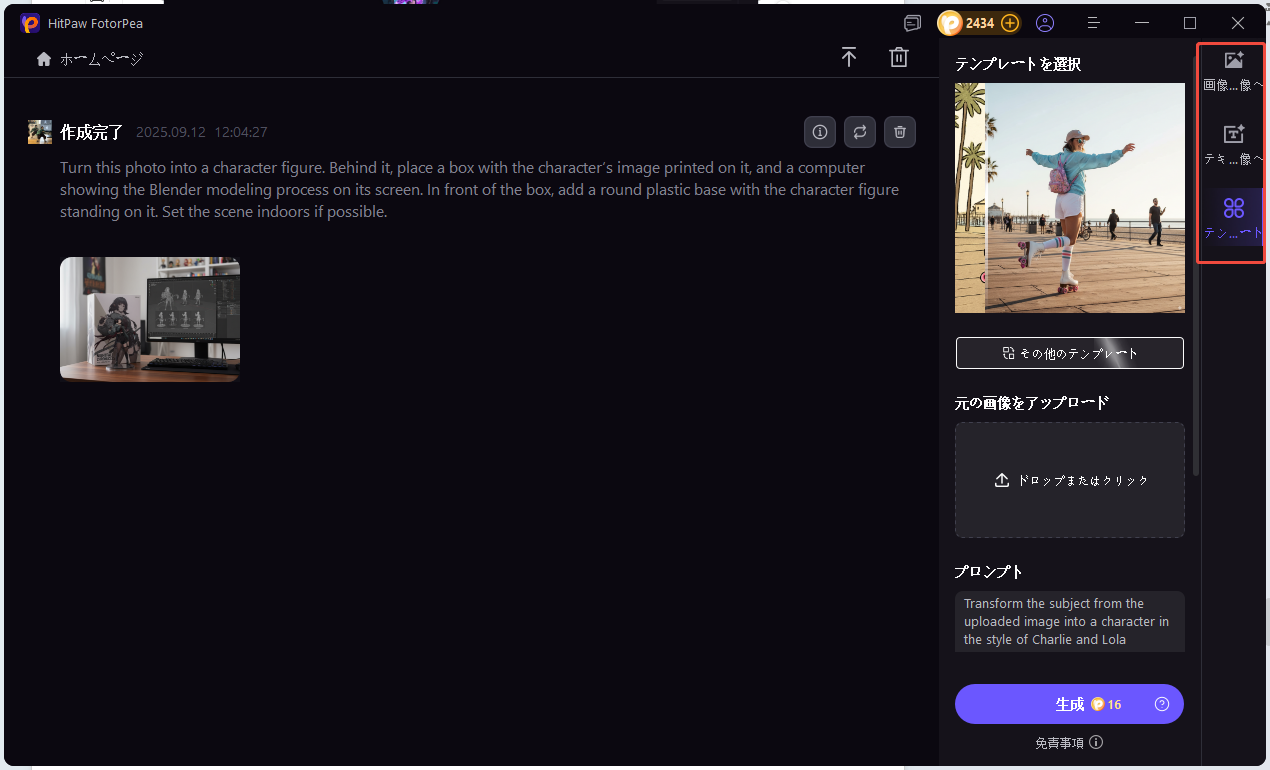Click the trash icon in top toolbar
The width and height of the screenshot is (1270, 770).
pyautogui.click(x=899, y=57)
